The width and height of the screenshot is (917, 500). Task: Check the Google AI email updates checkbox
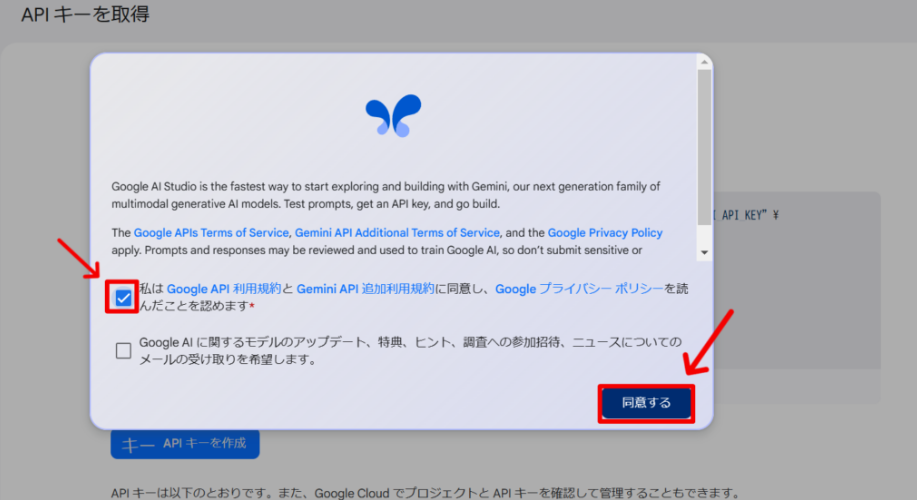pos(123,350)
